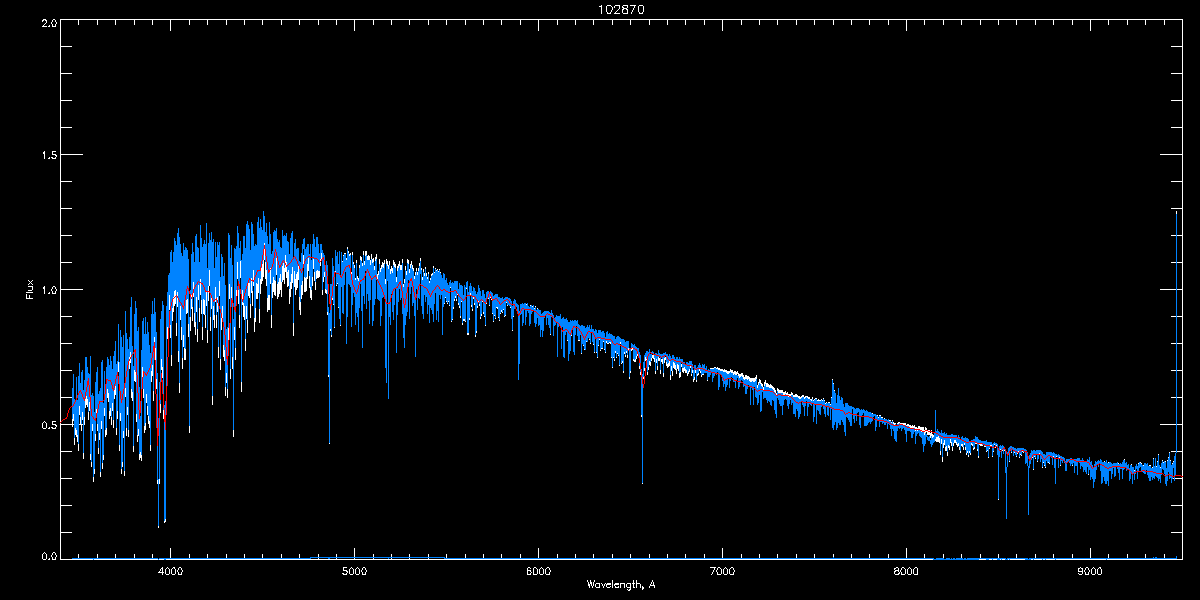The width and height of the screenshot is (1200, 600).
Task: Select the 6000 x-axis tick label
Action: (x=538, y=572)
